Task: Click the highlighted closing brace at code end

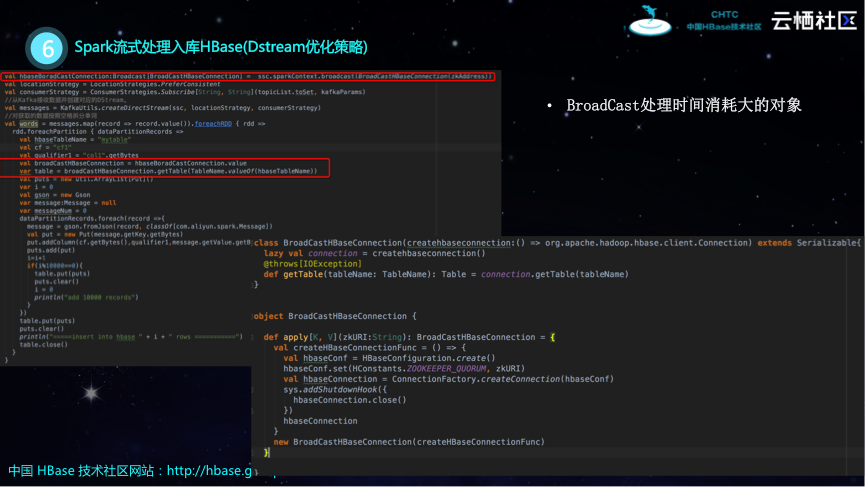Action: [267, 452]
